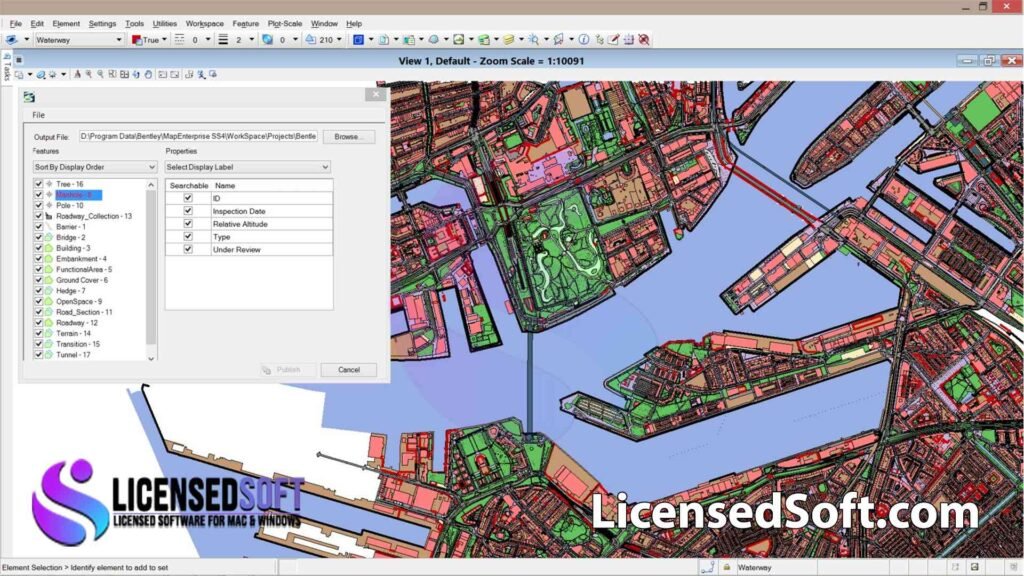Click the Element Information (i) icon

point(584,40)
